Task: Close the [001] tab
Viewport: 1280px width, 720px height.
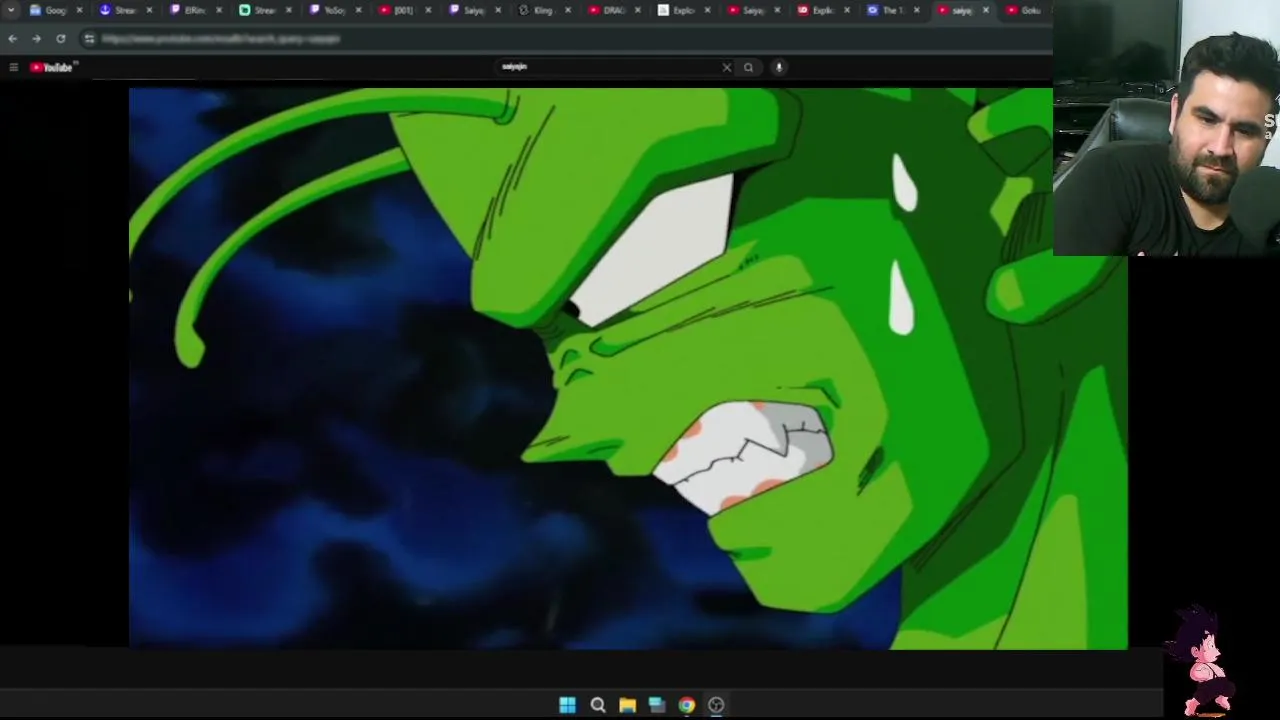Action: [x=428, y=10]
